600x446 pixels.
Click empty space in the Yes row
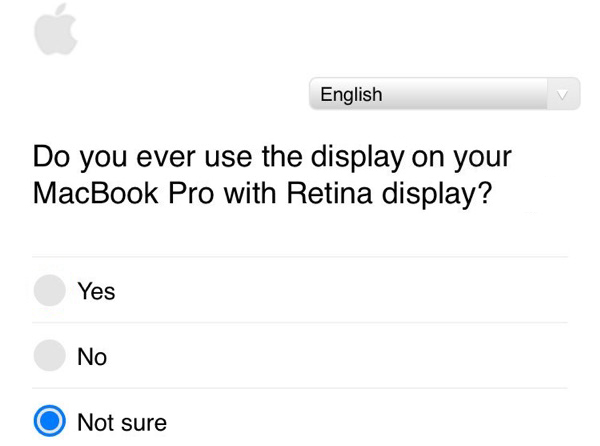click(350, 291)
